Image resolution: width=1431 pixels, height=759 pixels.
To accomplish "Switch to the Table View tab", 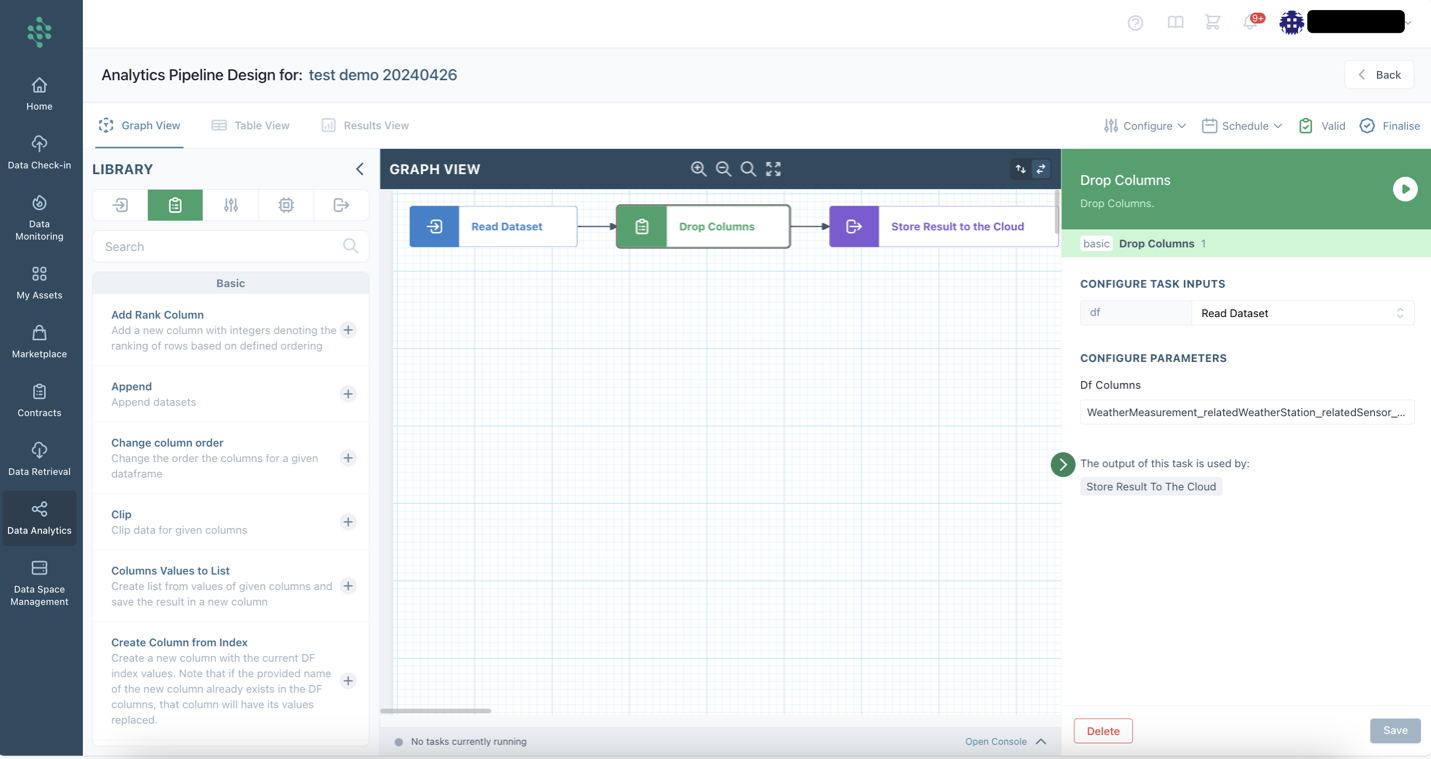I will point(251,126).
